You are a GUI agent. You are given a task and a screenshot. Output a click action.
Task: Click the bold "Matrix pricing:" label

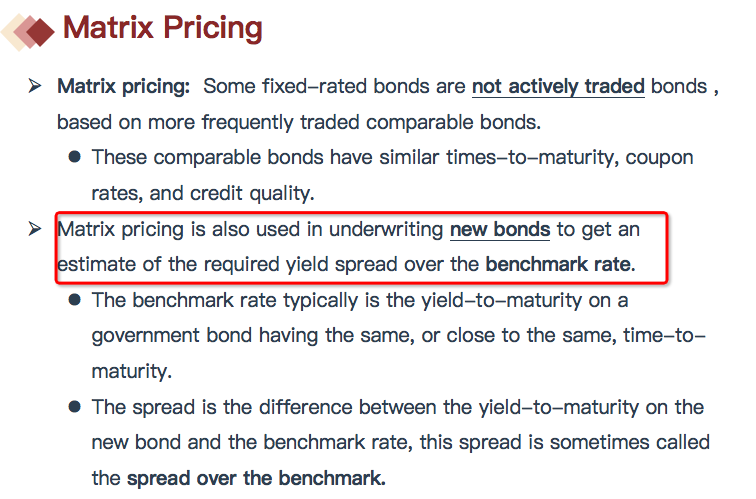(x=123, y=87)
